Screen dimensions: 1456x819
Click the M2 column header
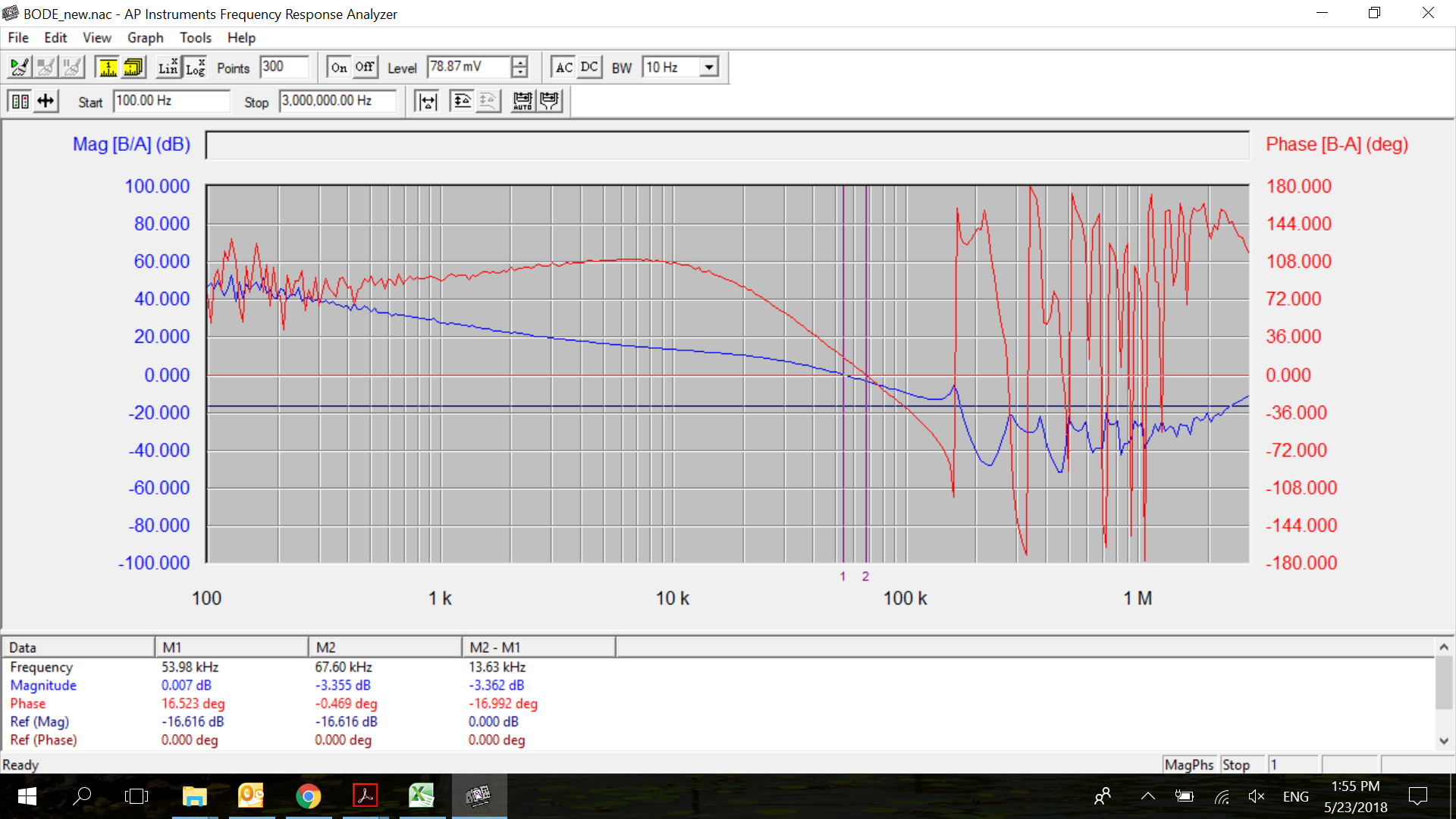tap(385, 648)
